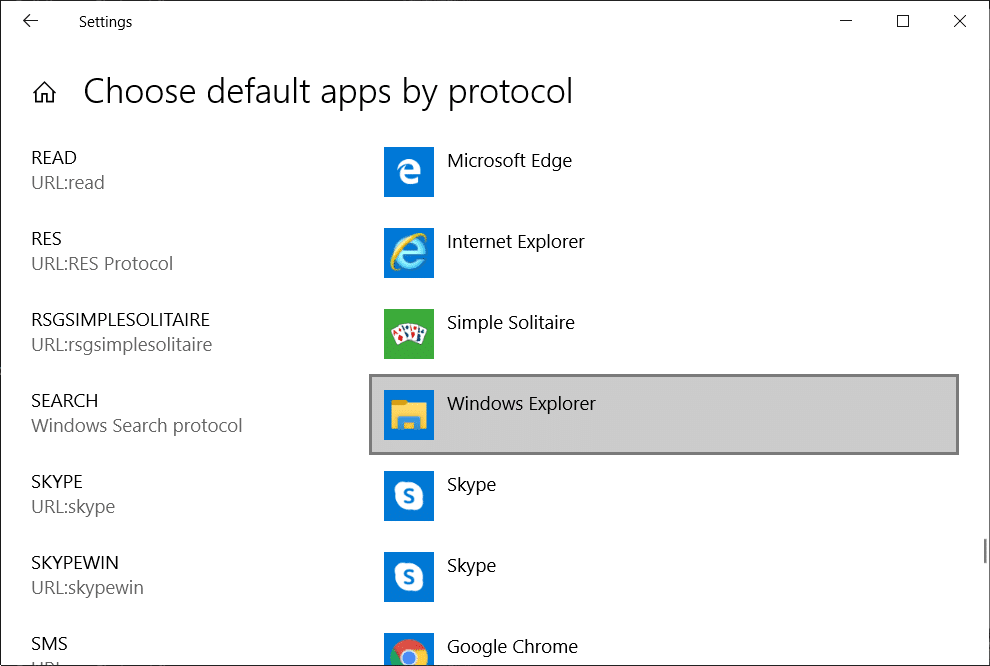The width and height of the screenshot is (990, 666).
Task: Click the Settings window title text
Action: [x=105, y=22]
